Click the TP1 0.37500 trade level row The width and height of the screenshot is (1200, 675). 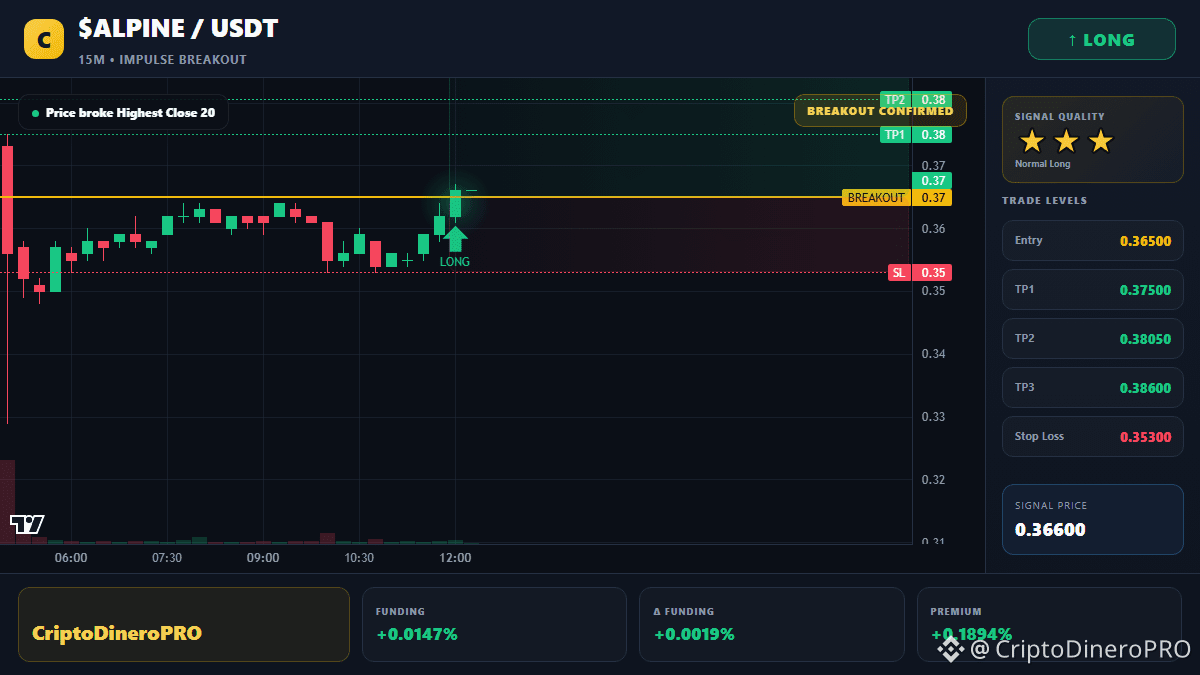1092,289
